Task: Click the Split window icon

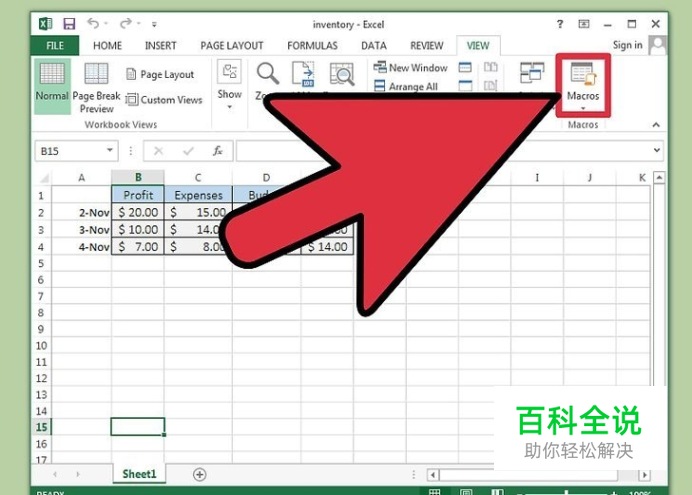Action: point(465,68)
